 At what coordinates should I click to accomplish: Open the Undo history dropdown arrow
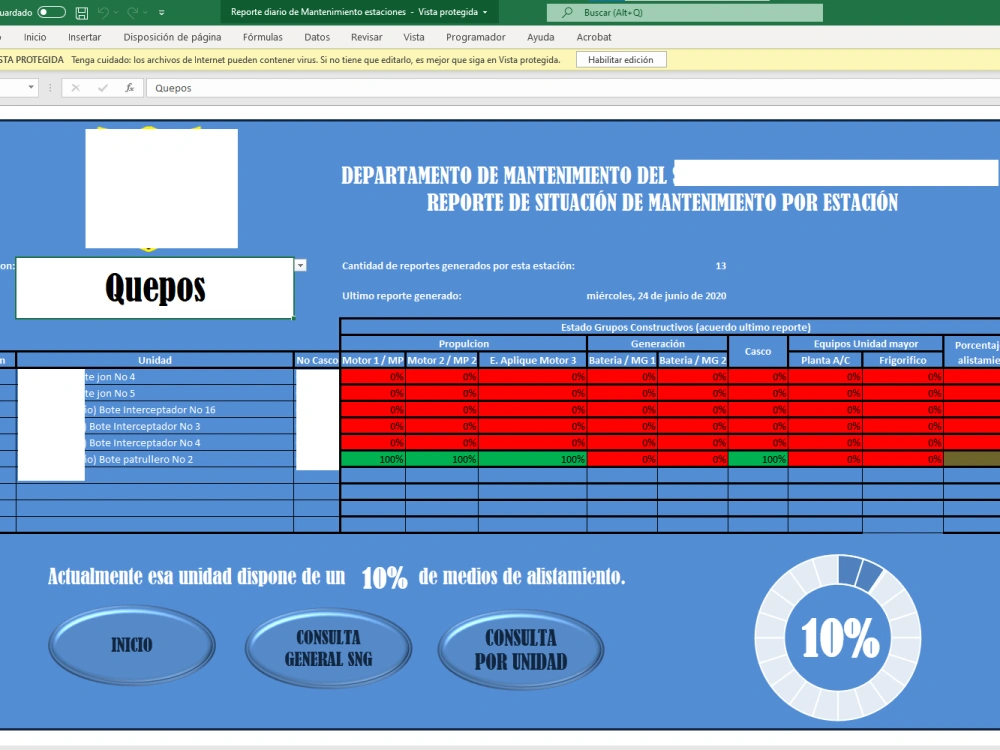116,12
